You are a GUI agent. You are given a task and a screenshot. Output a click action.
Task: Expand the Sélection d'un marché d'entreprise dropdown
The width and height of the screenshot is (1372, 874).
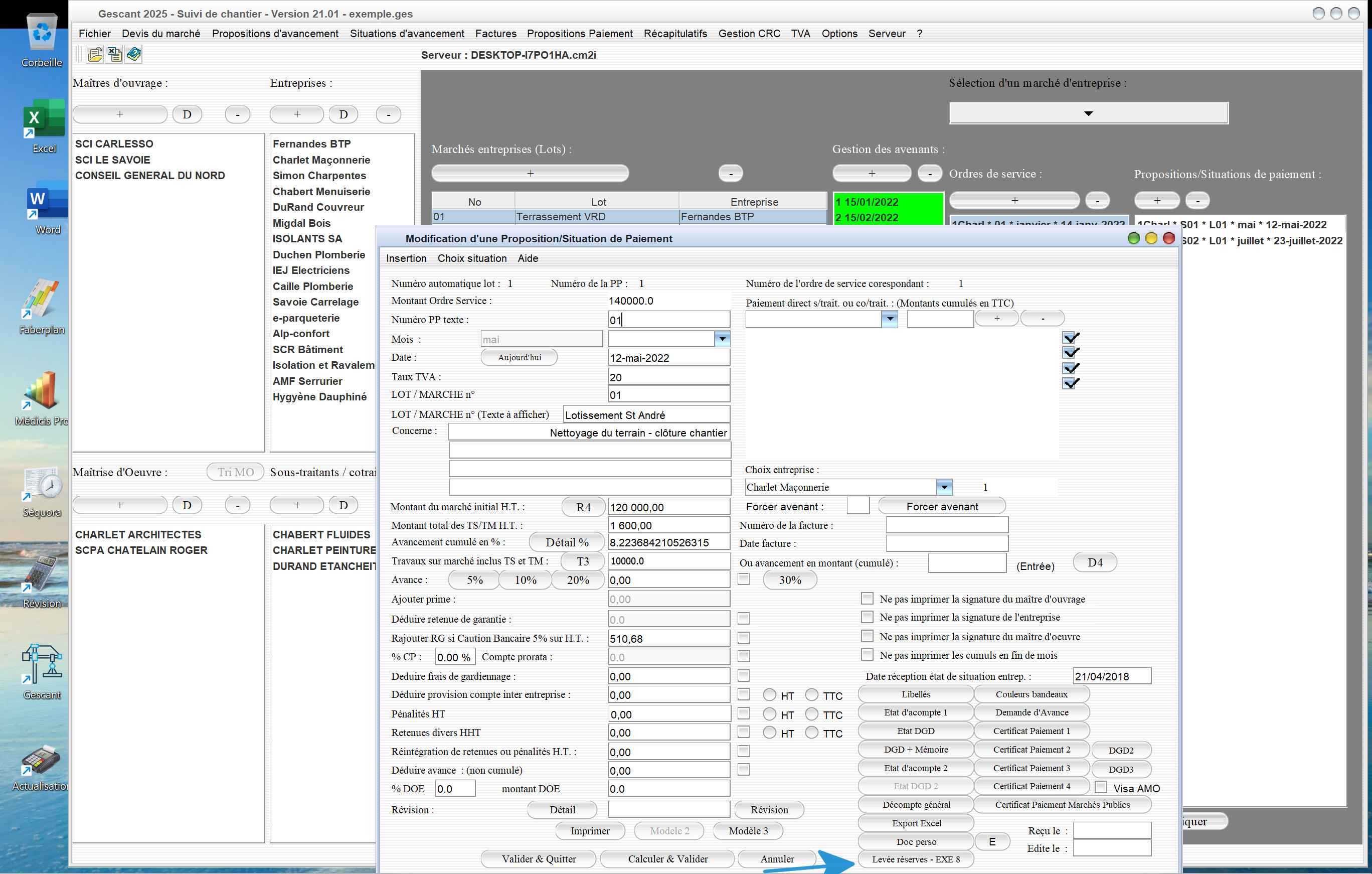click(1088, 113)
